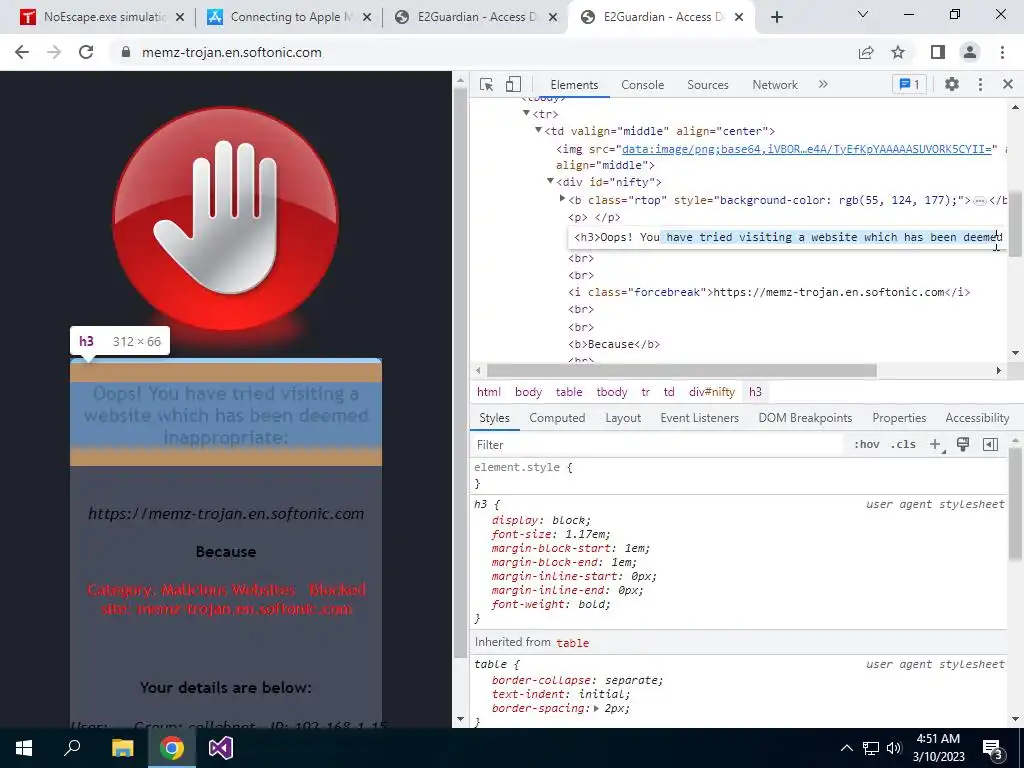Bookmark this page star icon
Image resolution: width=1024 pixels, height=768 pixels.
pyautogui.click(x=898, y=52)
